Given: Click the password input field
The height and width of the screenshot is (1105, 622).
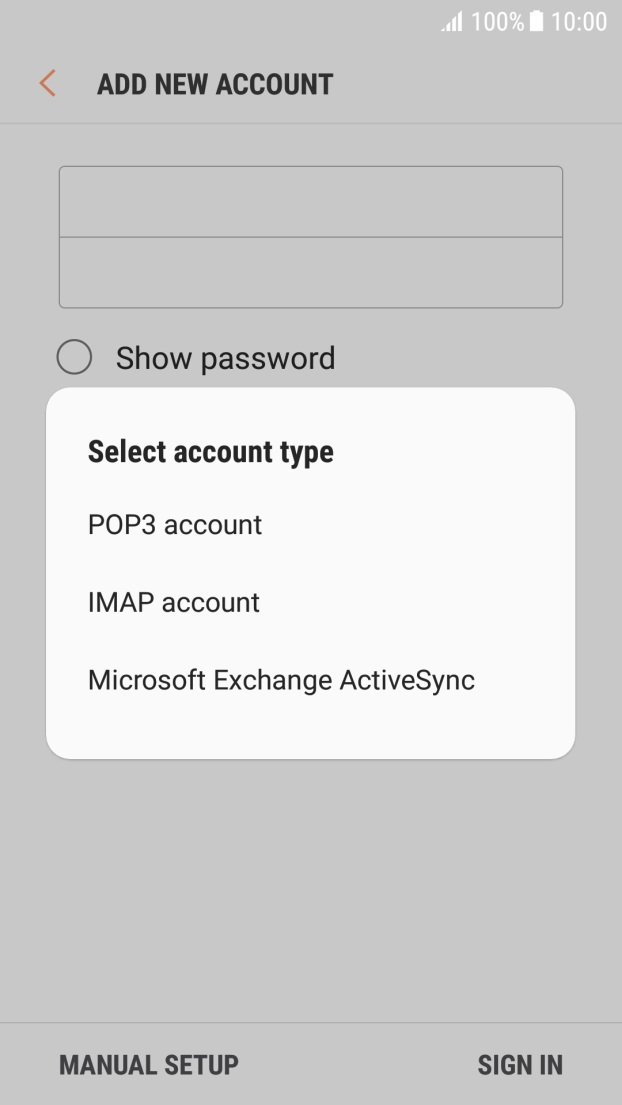Looking at the screenshot, I should [311, 271].
